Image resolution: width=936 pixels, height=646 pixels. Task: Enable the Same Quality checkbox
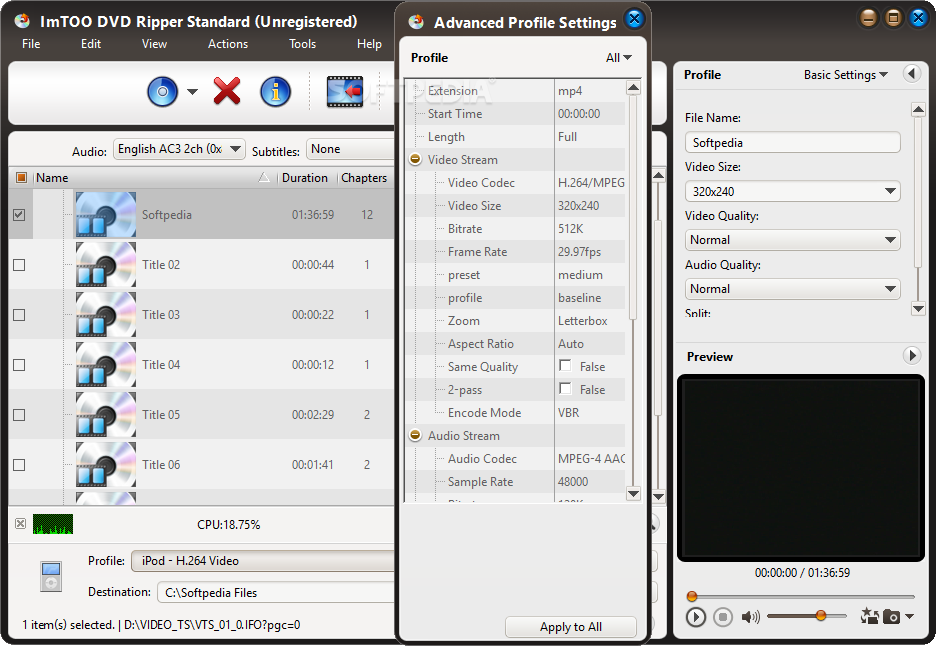point(565,365)
